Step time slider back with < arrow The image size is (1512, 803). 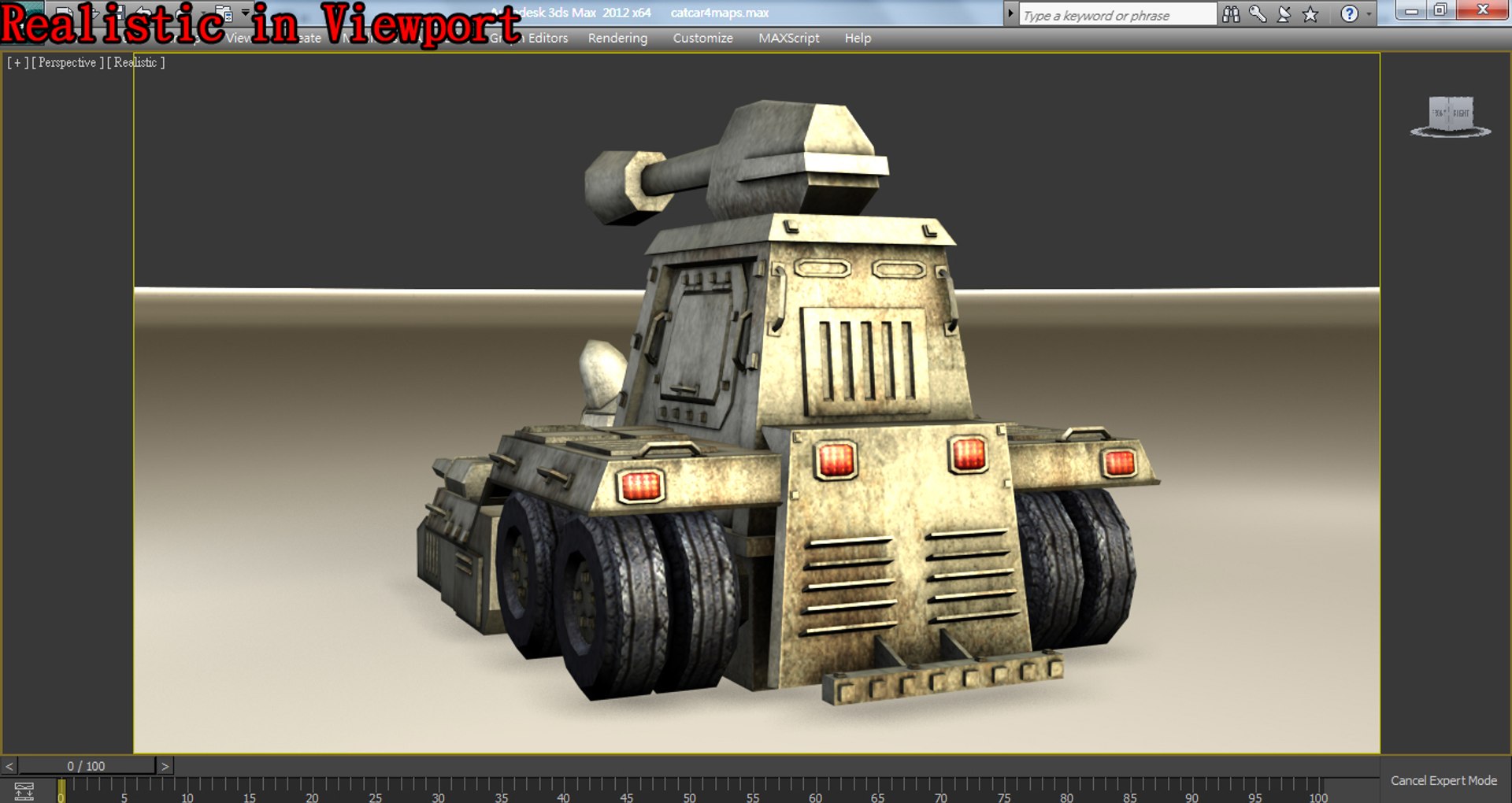9,766
